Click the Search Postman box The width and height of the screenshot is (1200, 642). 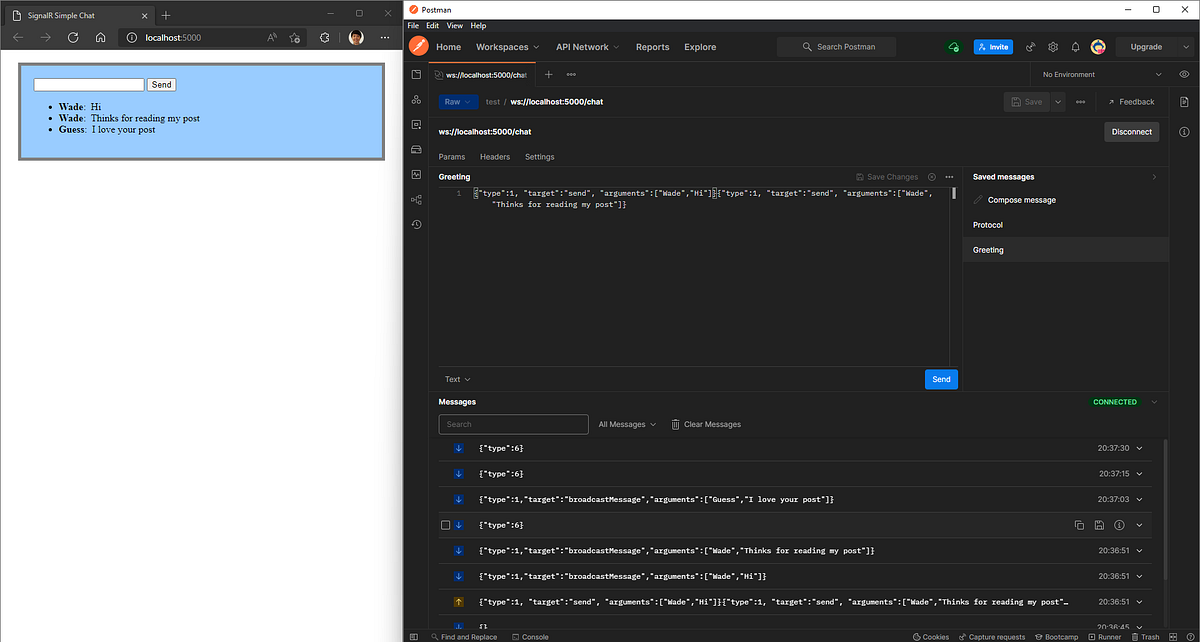(x=836, y=47)
